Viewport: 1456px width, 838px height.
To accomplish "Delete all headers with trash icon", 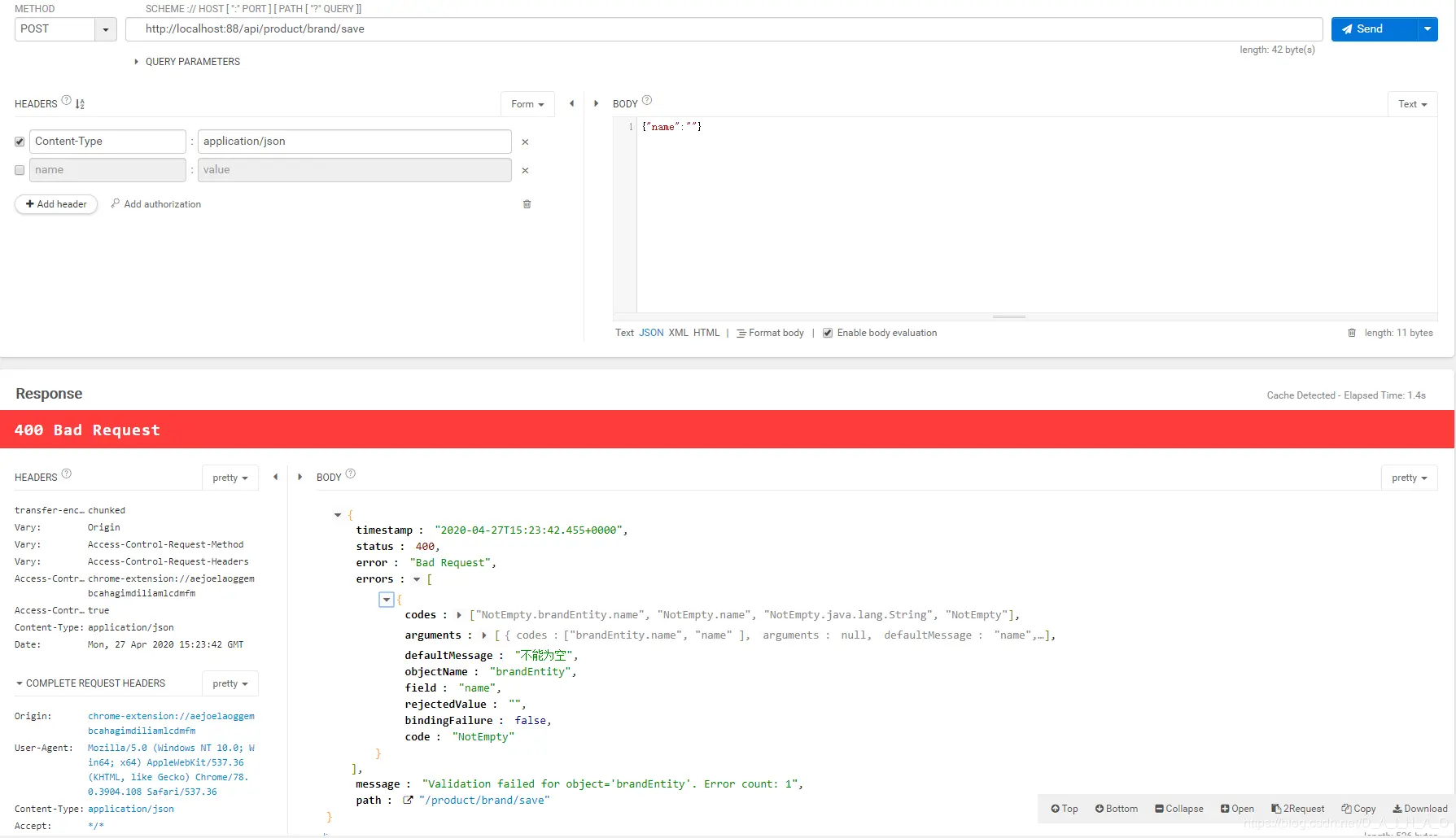I will pyautogui.click(x=527, y=204).
